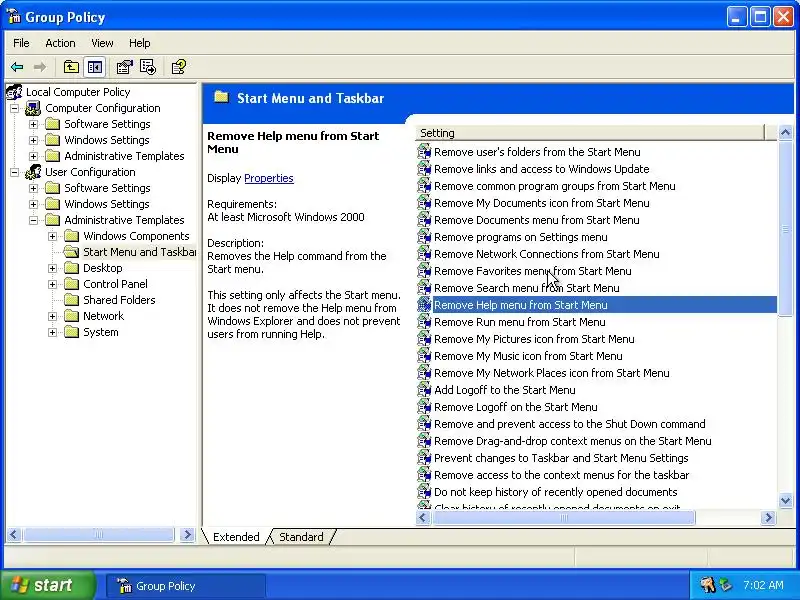
Task: Click the tree pane scroll right arrow
Action: [187, 534]
